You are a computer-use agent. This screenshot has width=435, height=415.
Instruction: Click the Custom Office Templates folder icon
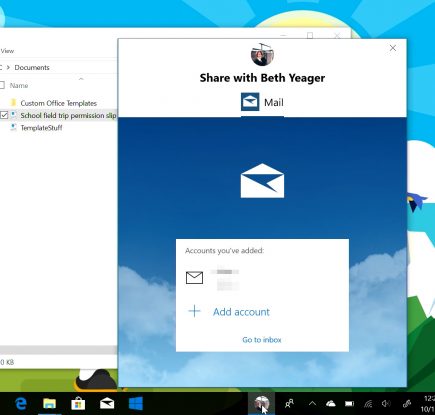point(13,103)
